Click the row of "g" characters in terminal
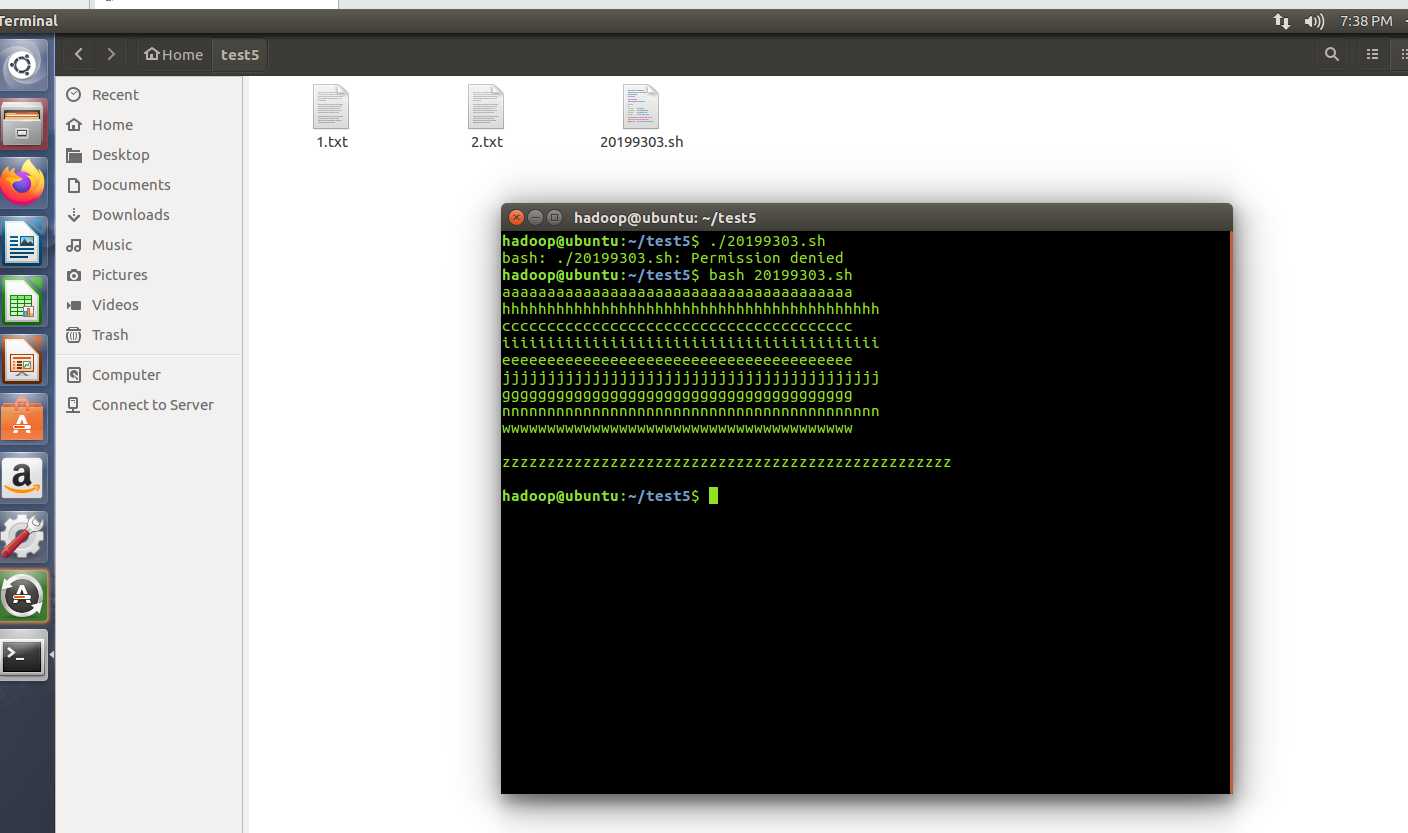Image resolution: width=1408 pixels, height=833 pixels. click(677, 395)
